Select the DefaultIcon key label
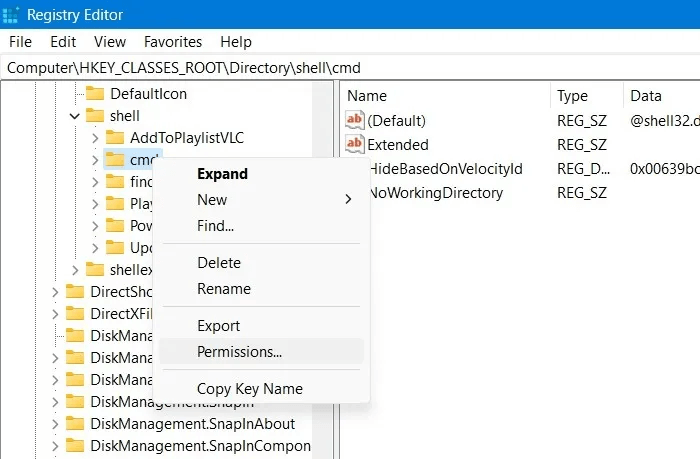 (149, 94)
